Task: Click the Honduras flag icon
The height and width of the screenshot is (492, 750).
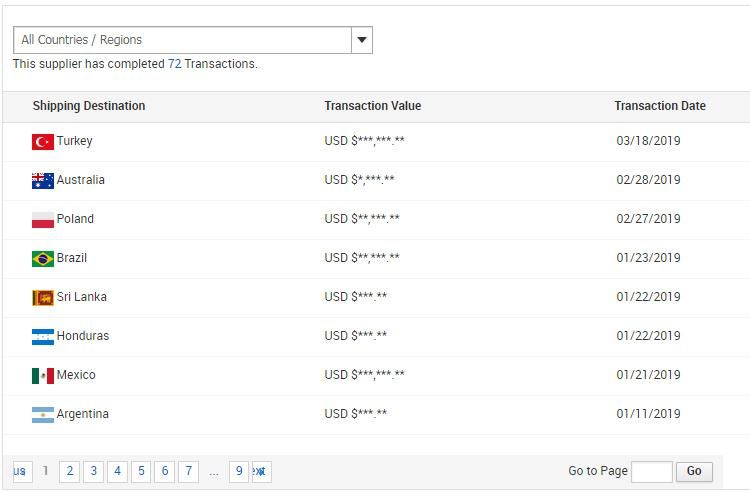Action: (x=43, y=337)
